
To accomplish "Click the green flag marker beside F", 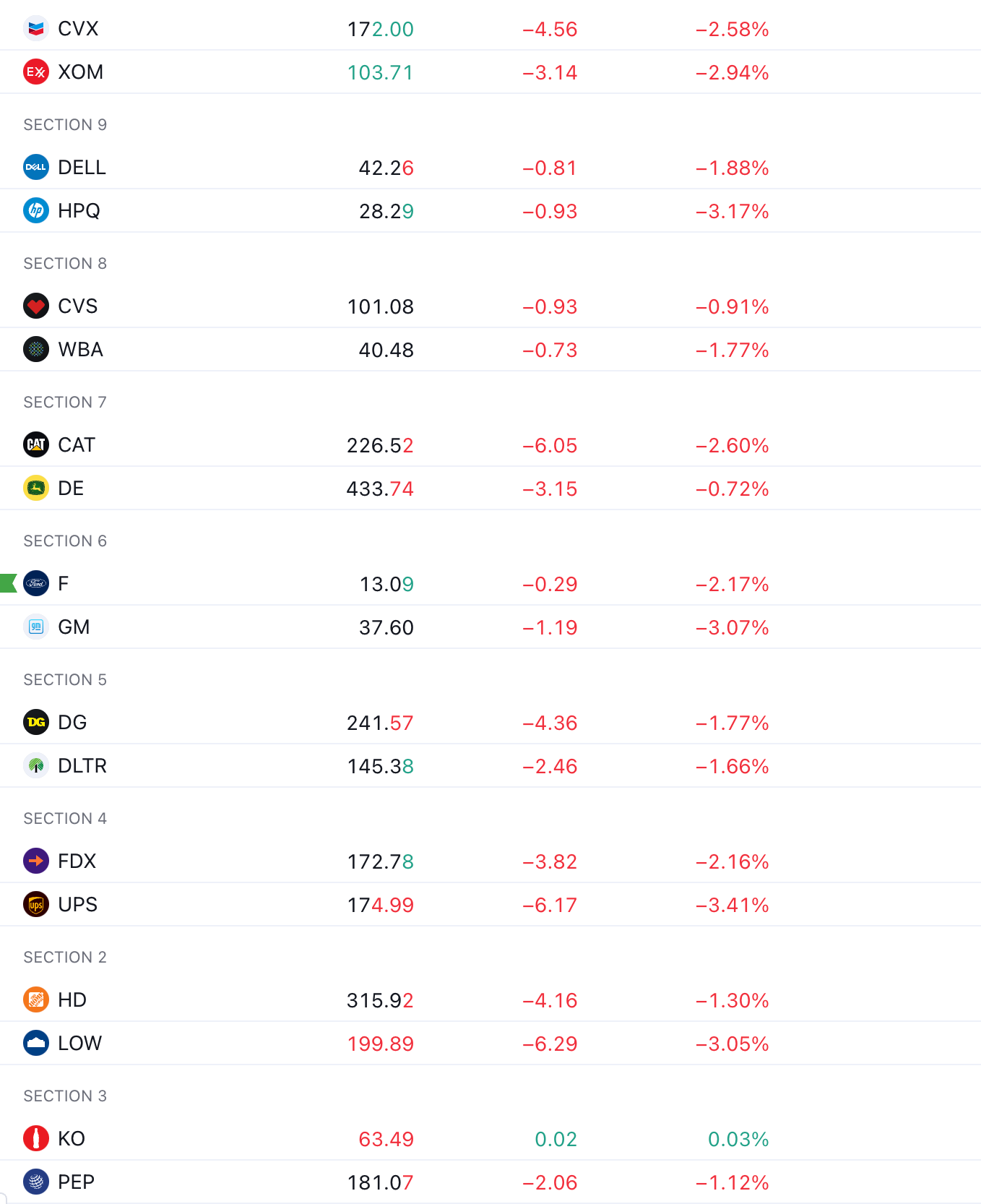I will point(9,583).
